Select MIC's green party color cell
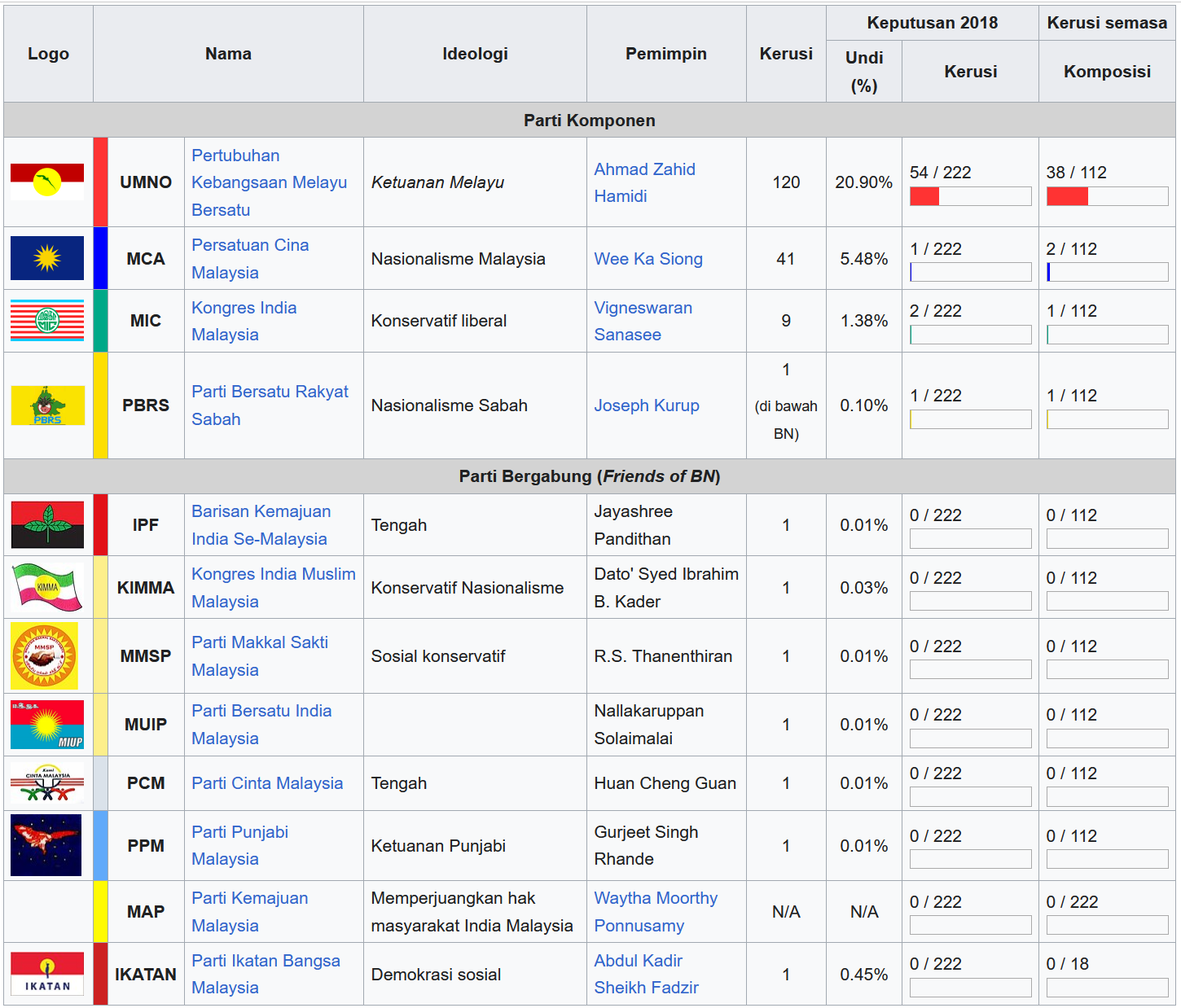The image size is (1181, 1008). click(x=101, y=321)
